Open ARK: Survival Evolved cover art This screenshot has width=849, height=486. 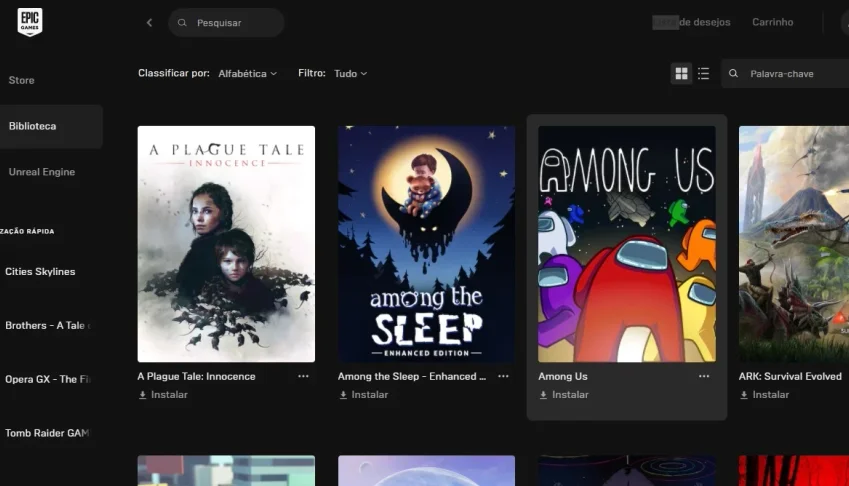794,244
